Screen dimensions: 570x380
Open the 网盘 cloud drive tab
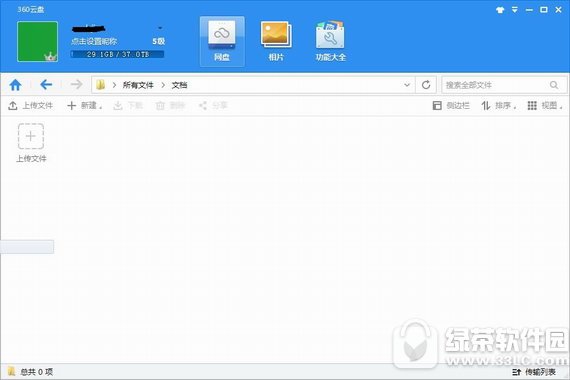(222, 41)
